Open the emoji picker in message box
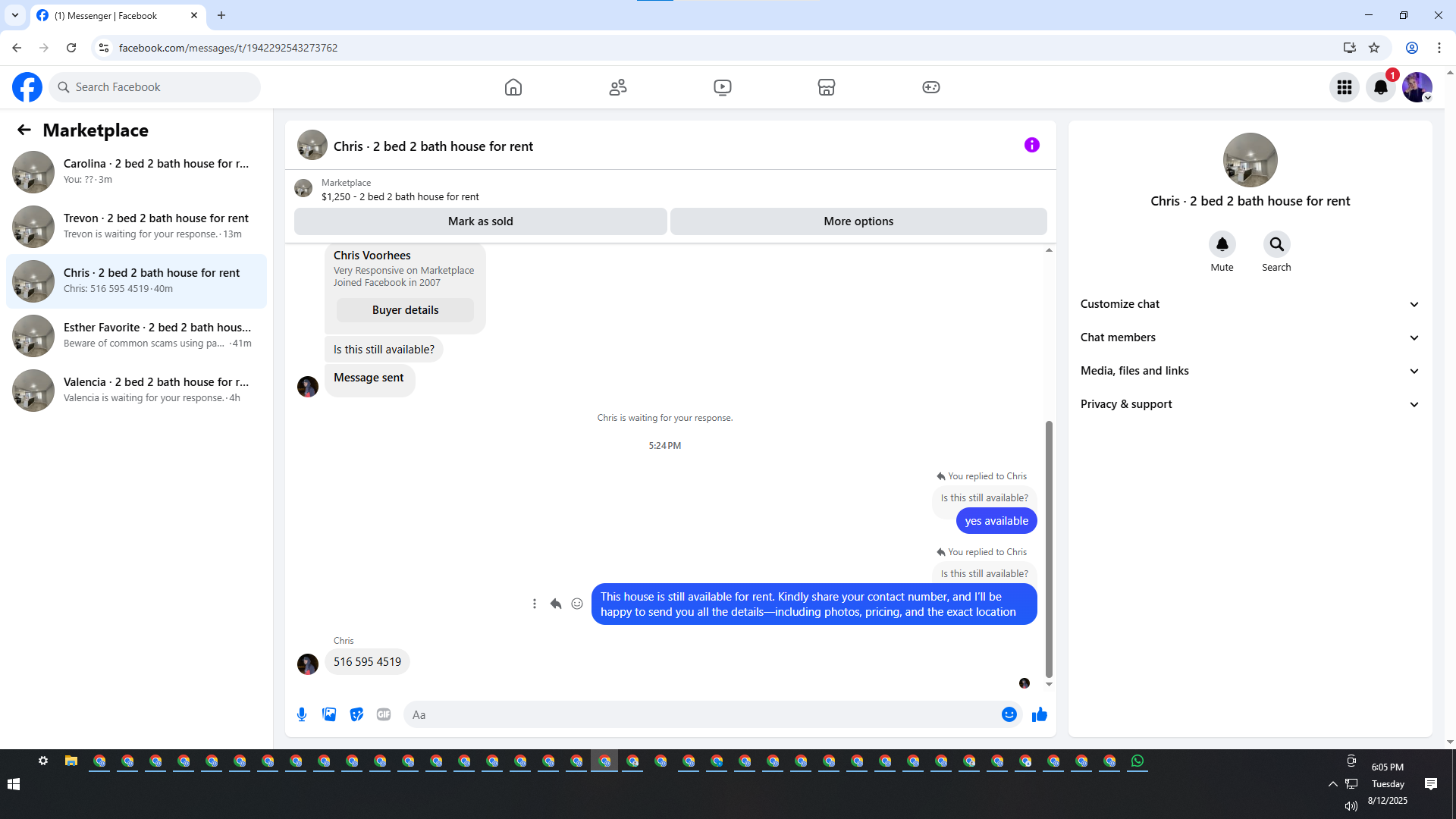1456x819 pixels. click(1009, 714)
